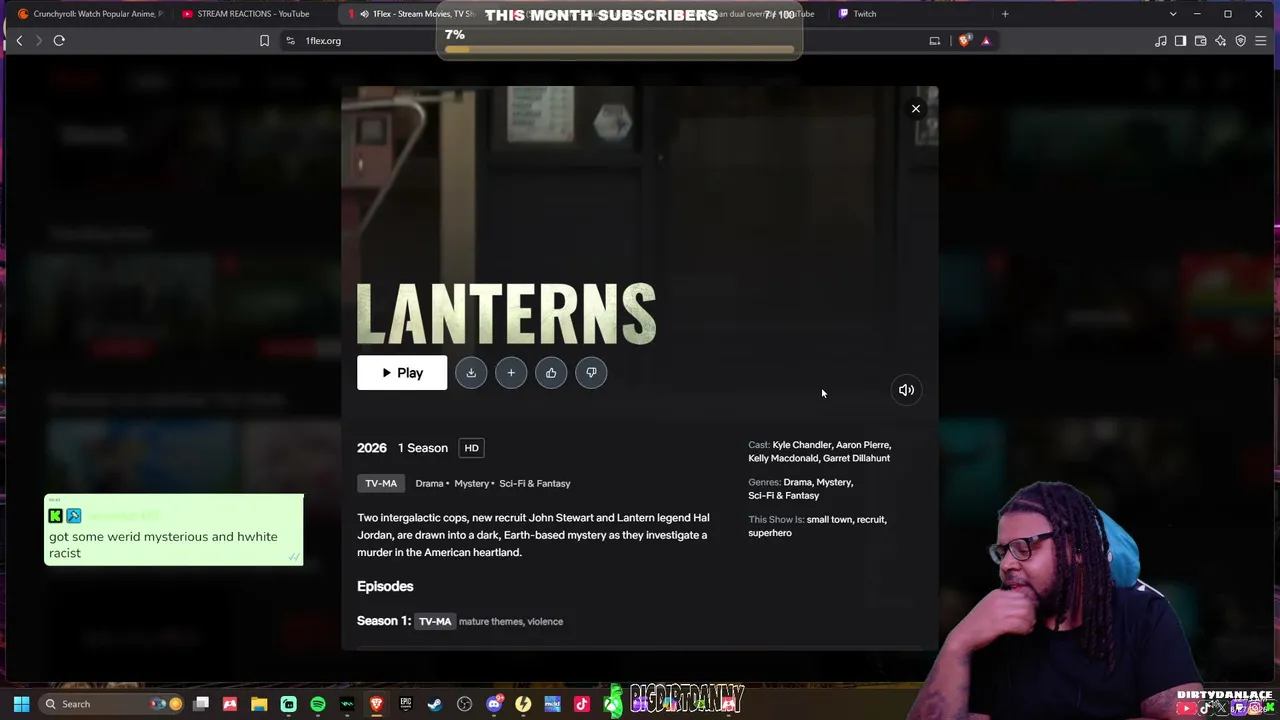Open Spotify from the taskbar
The height and width of the screenshot is (720, 1280).
318,704
